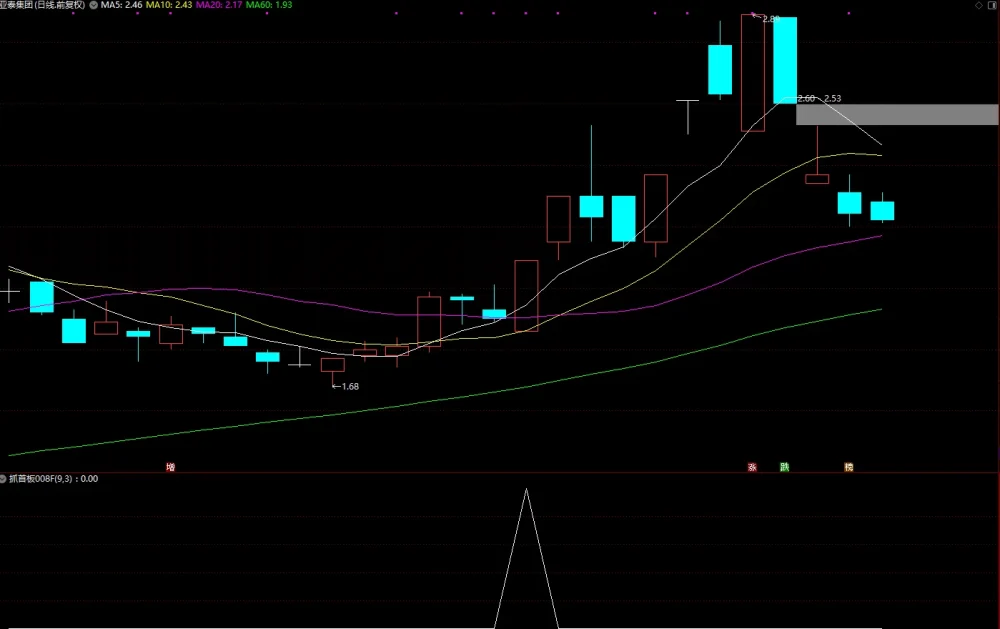
Task: Click the diamond icon at top right
Action: click(979, 5)
